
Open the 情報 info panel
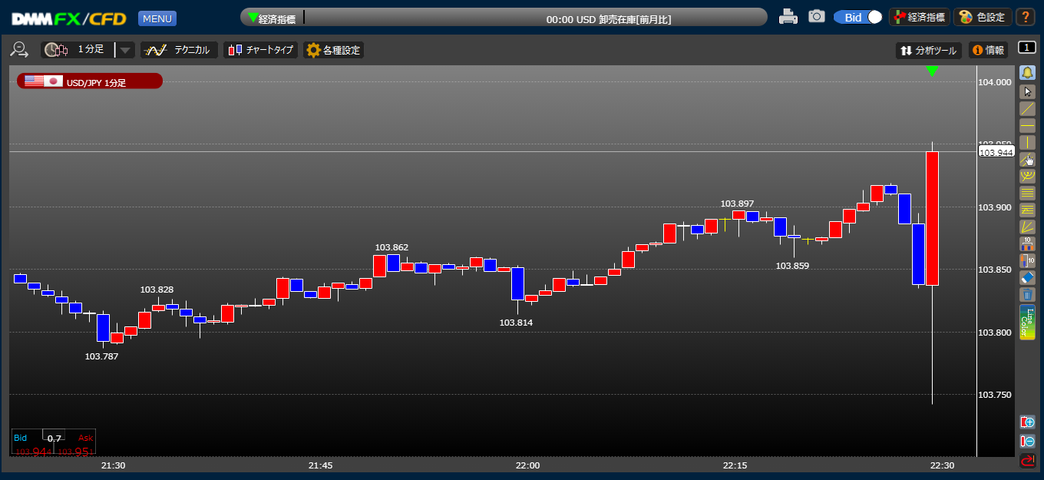pyautogui.click(x=988, y=51)
